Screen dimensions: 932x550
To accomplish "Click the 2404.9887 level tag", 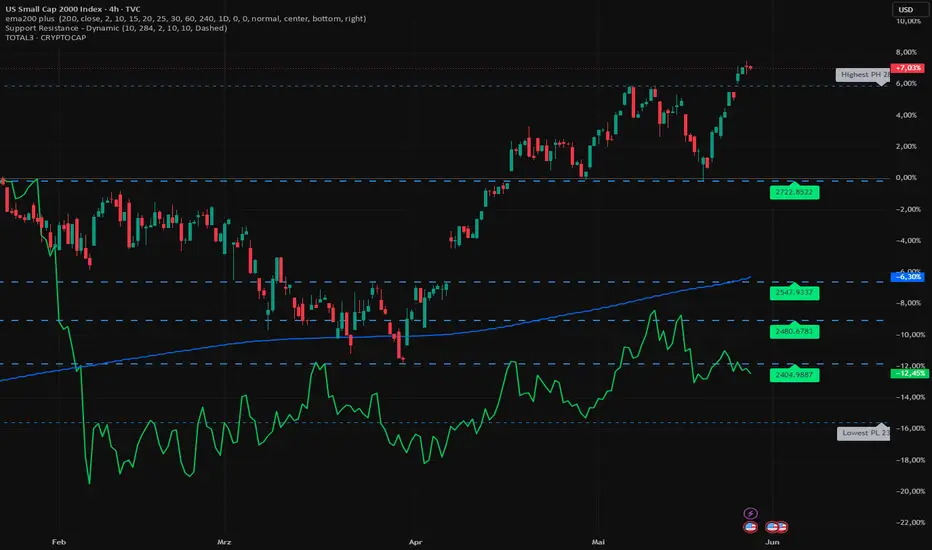I will pos(794,375).
